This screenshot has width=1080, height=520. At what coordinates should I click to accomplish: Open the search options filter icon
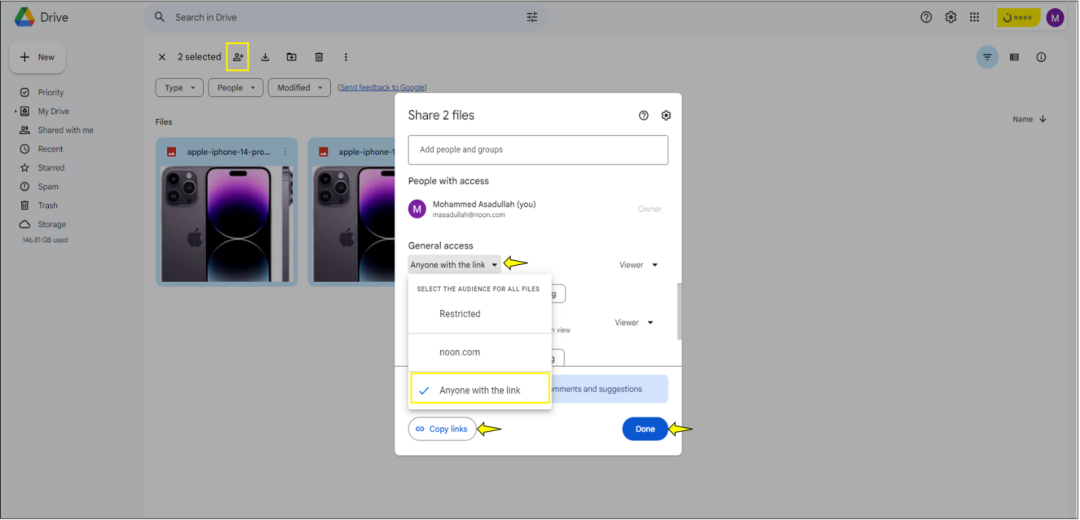(532, 17)
